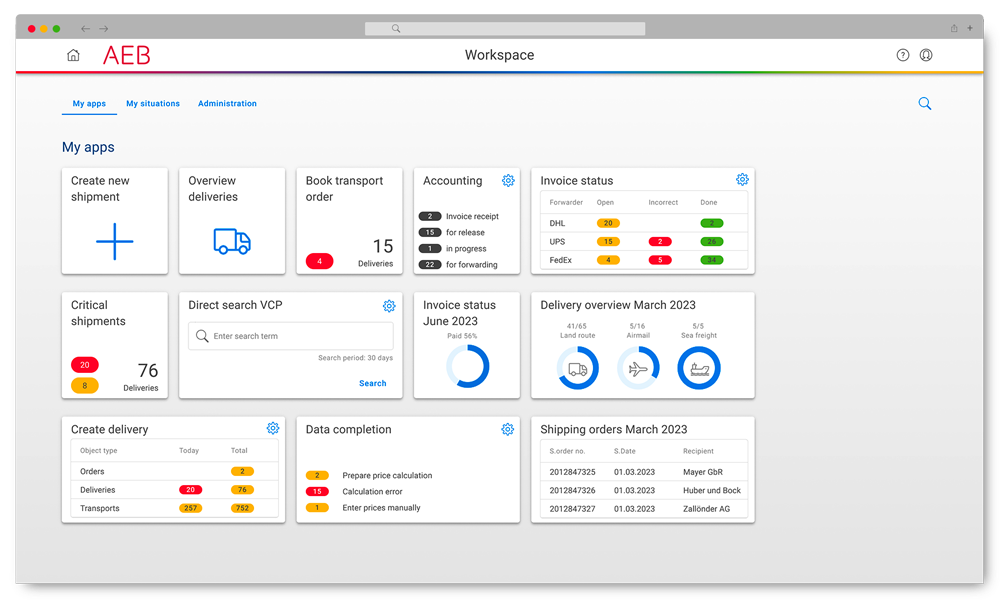Image resolution: width=1000 pixels, height=600 pixels.
Task: Open new browser tab plus icon
Action: click(x=970, y=28)
